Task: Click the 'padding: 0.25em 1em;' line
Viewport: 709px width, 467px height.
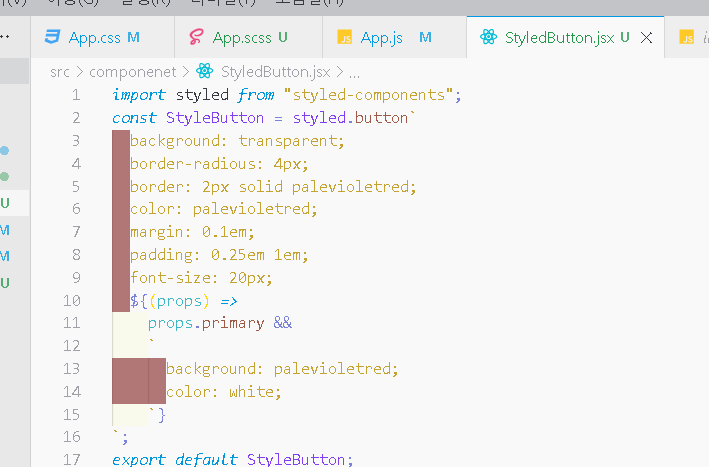Action: click(x=219, y=255)
